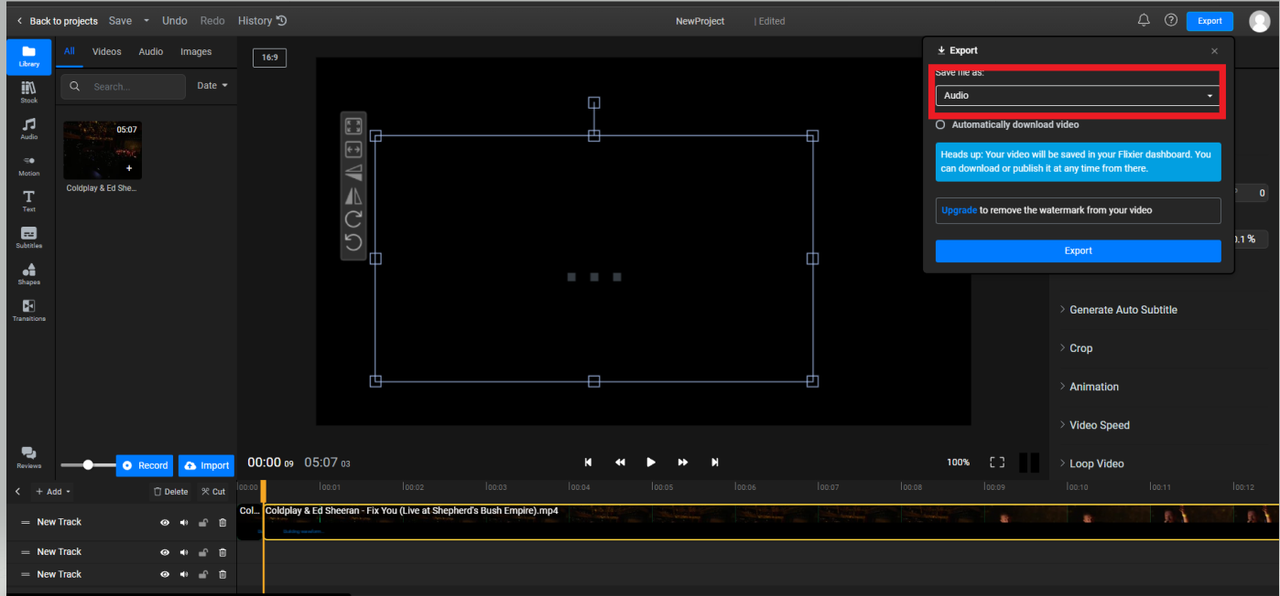Delete the first New Track via trash icon
This screenshot has height=596, width=1280.
pyautogui.click(x=222, y=522)
